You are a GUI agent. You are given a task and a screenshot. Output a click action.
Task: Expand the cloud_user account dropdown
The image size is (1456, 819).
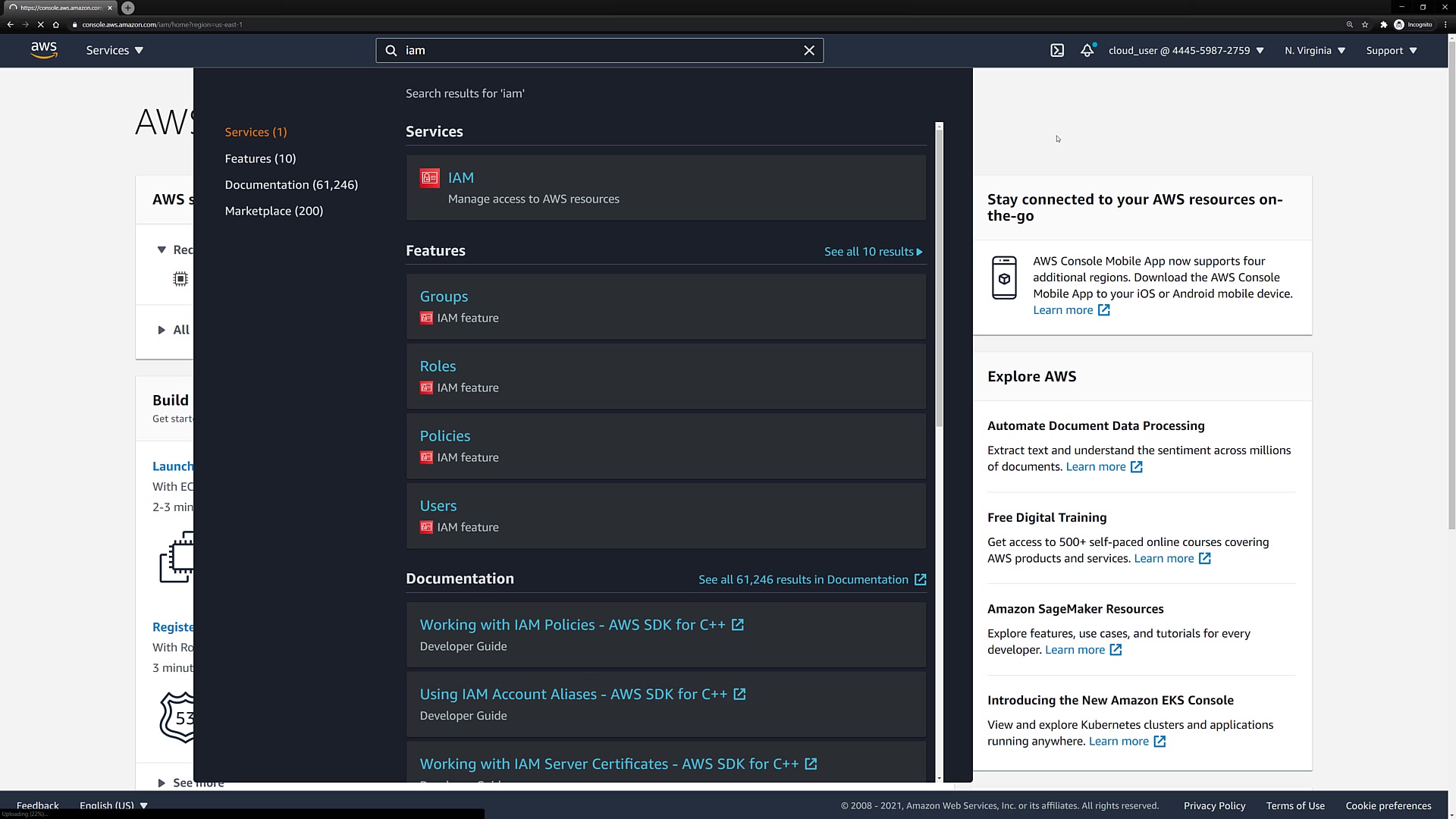point(1186,50)
